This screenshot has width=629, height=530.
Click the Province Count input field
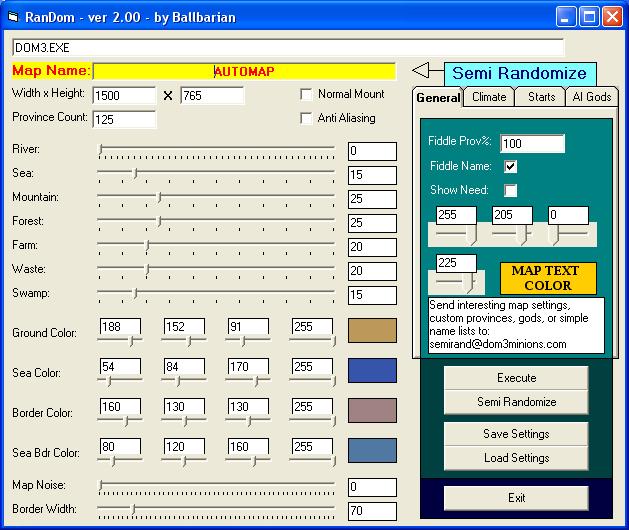[124, 119]
